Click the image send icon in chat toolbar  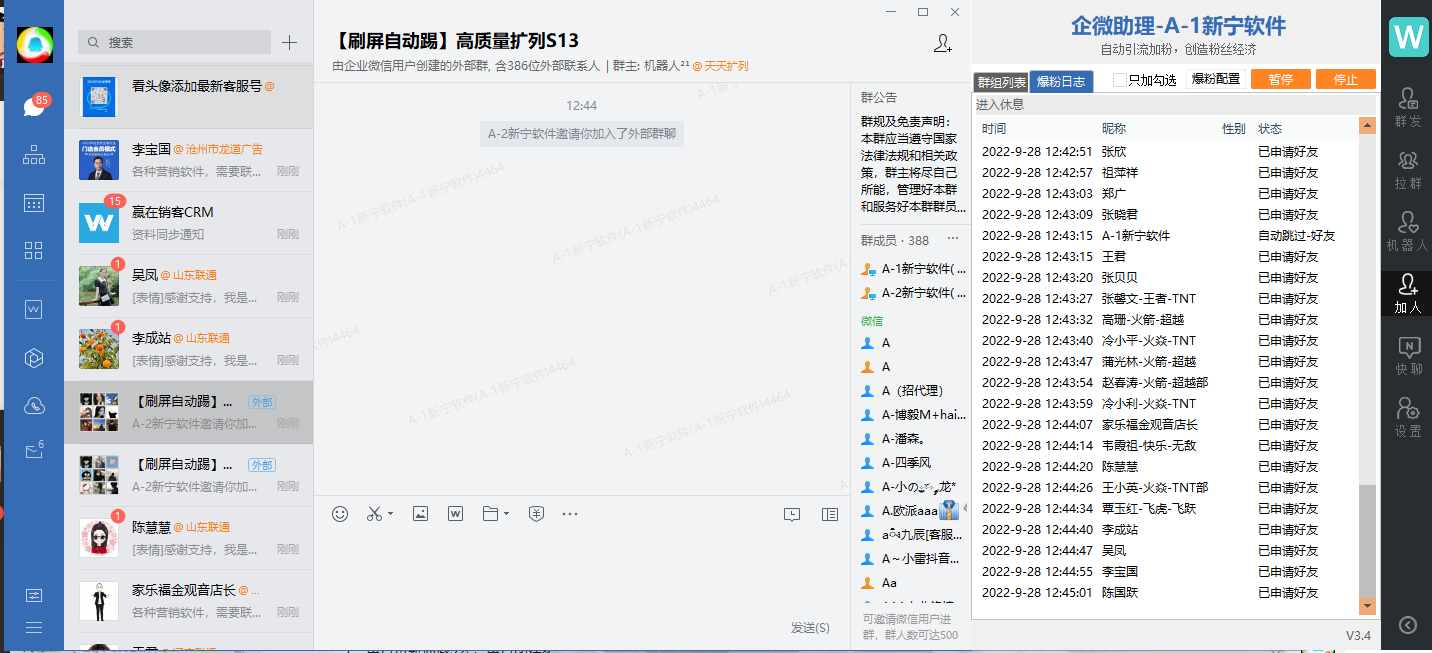[420, 514]
